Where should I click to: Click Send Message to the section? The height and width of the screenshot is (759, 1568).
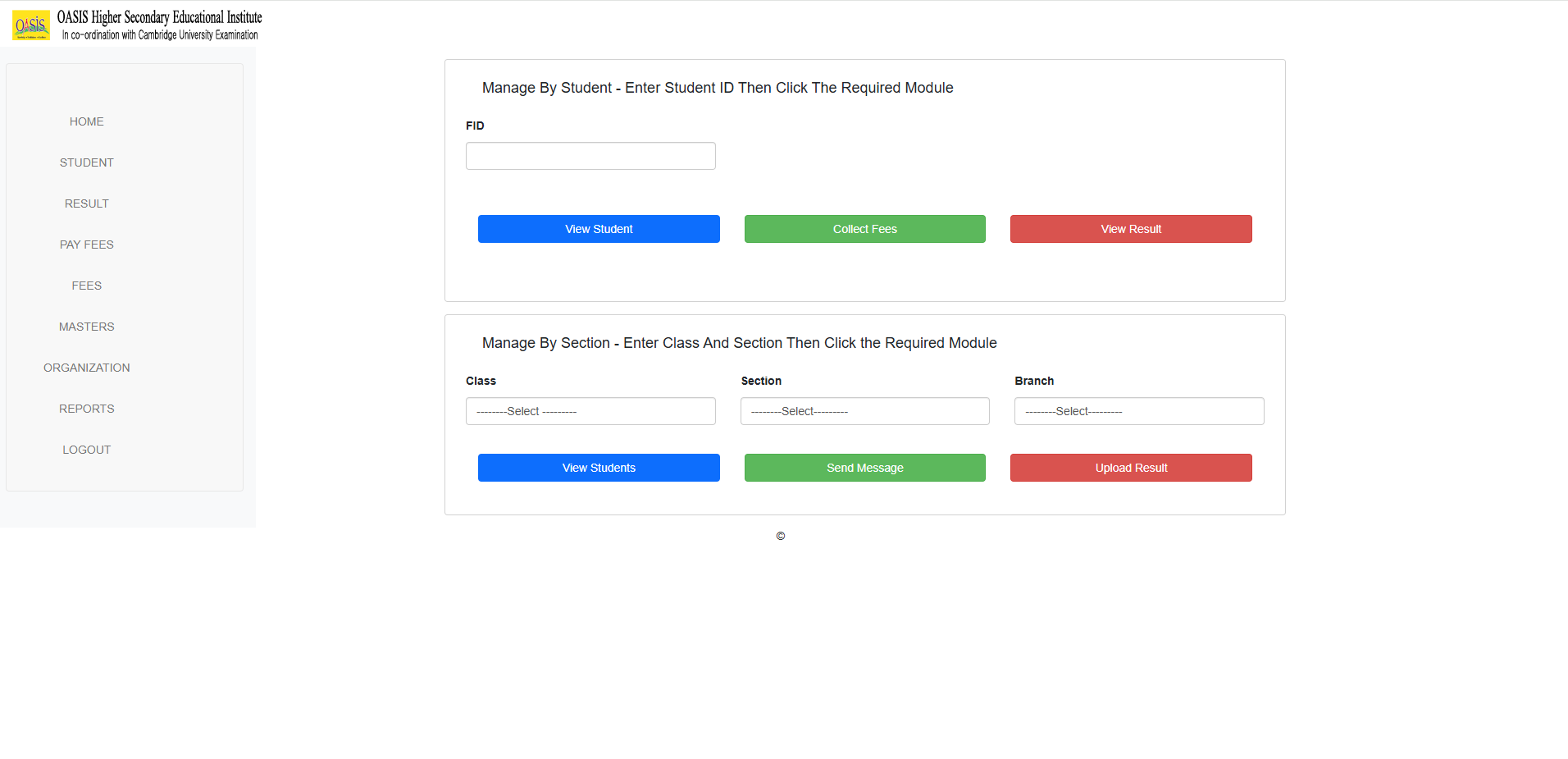point(864,468)
